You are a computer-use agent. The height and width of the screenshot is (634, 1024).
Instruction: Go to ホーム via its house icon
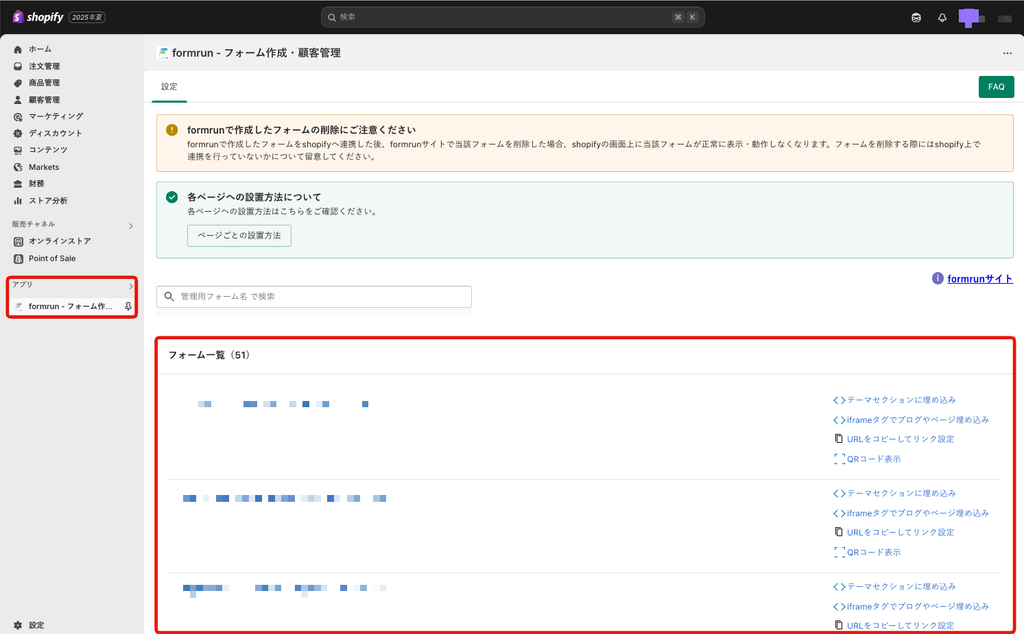[18, 50]
